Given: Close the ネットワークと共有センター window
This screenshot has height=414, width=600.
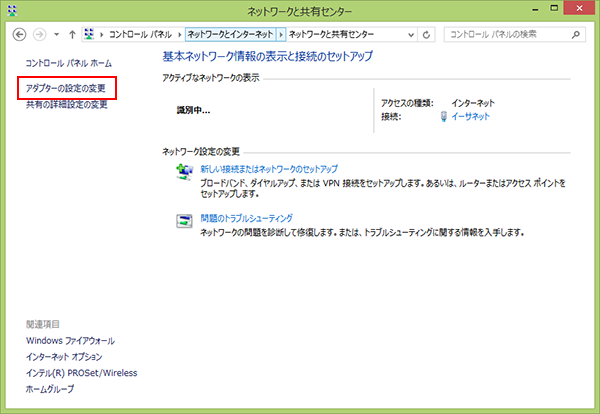Looking at the screenshot, I should (579, 8).
